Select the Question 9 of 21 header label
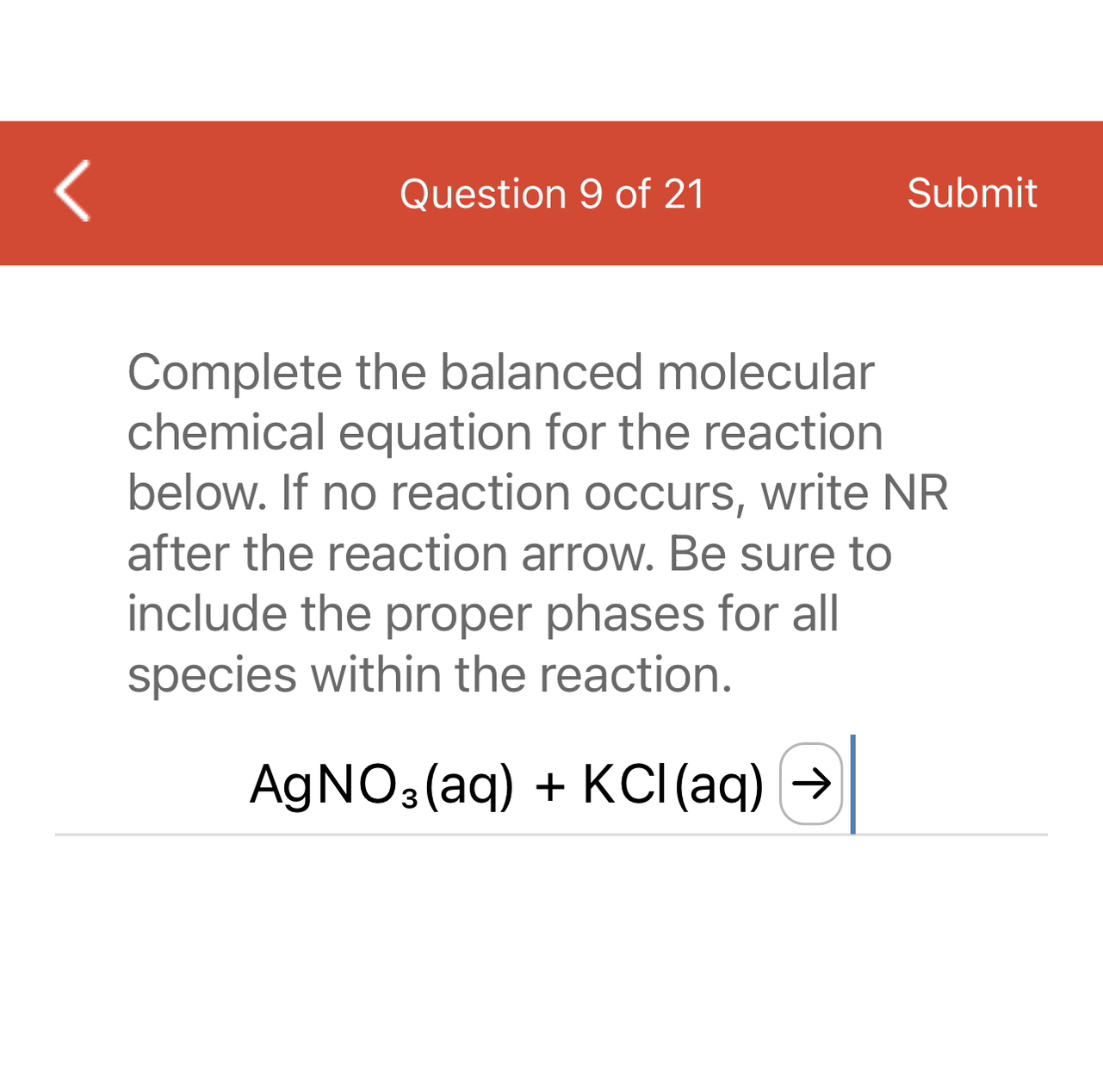1103x1092 pixels. click(x=552, y=192)
